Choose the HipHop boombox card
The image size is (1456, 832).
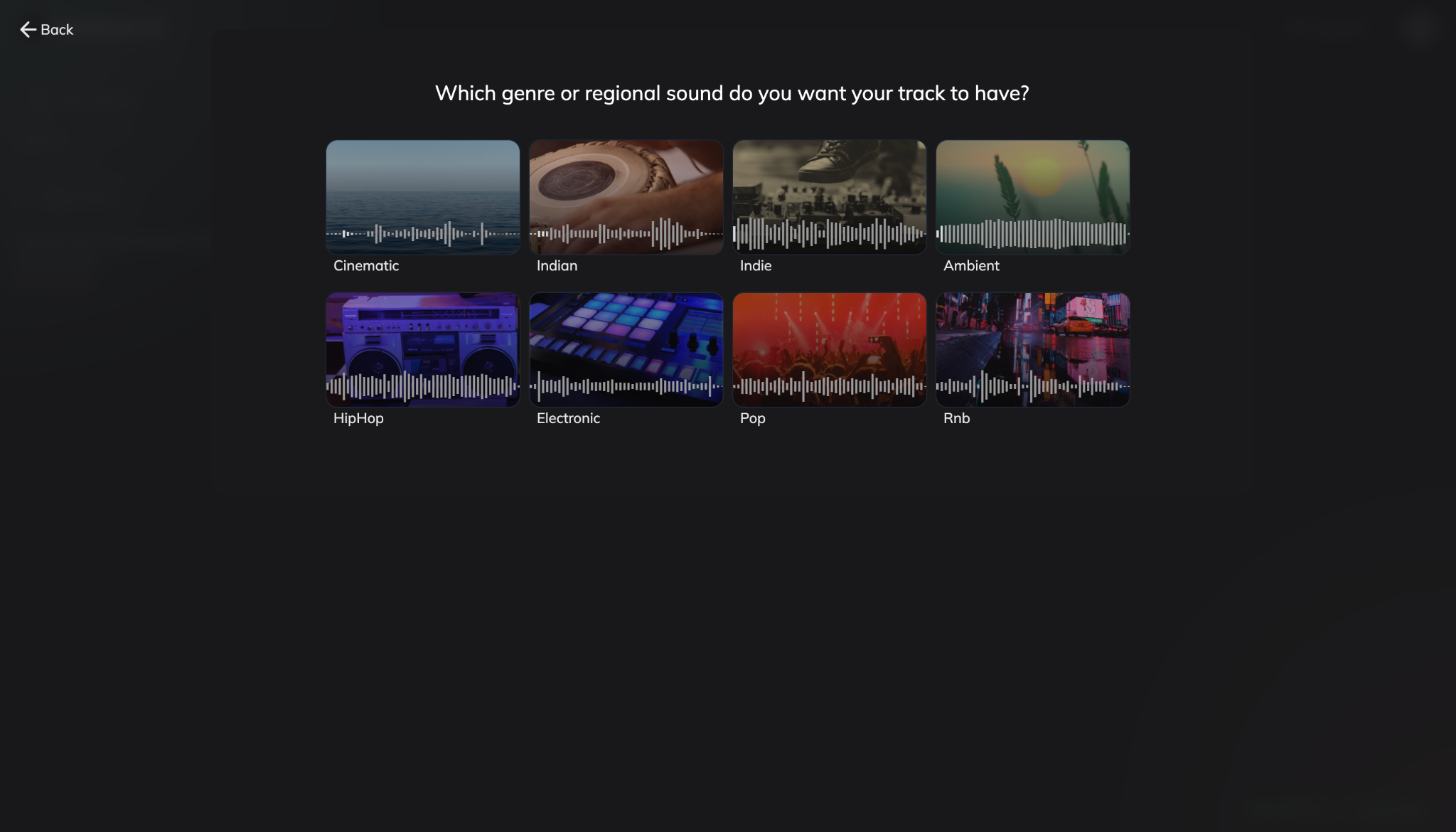point(423,350)
